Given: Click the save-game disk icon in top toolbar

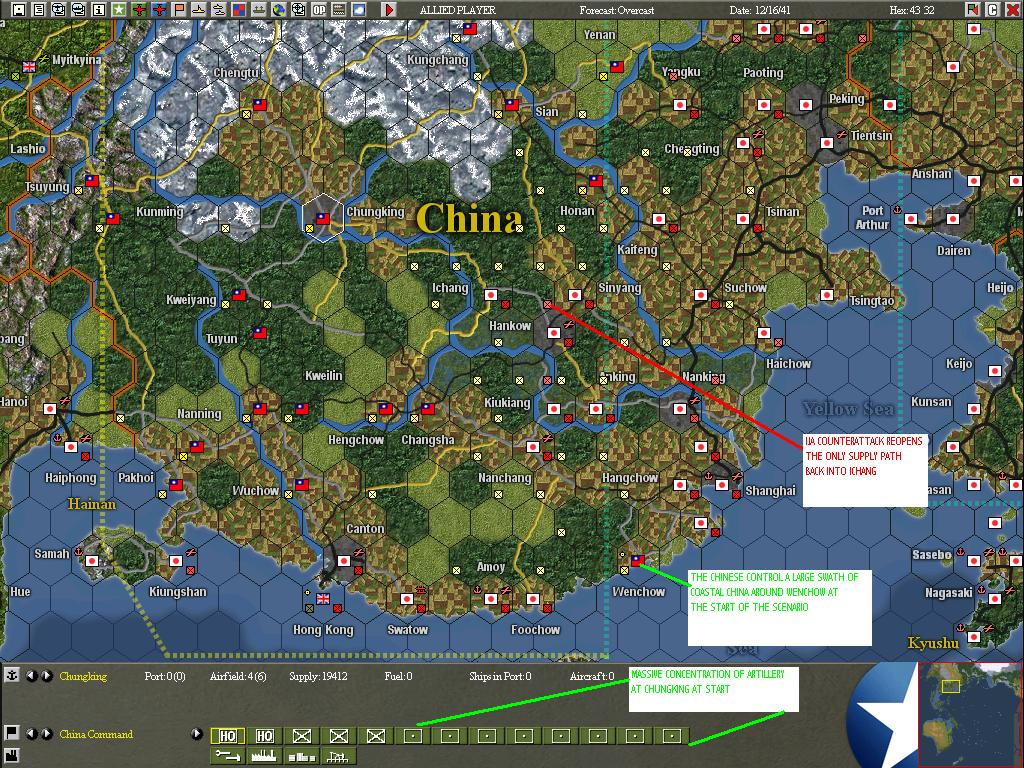Looking at the screenshot, I should click(x=19, y=9).
